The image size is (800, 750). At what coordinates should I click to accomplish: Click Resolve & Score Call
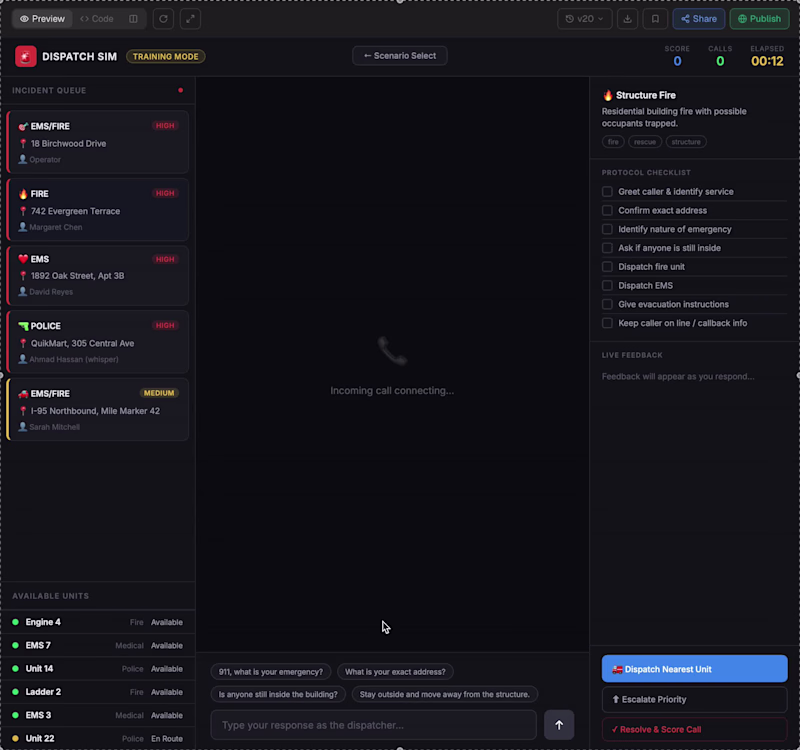click(694, 729)
